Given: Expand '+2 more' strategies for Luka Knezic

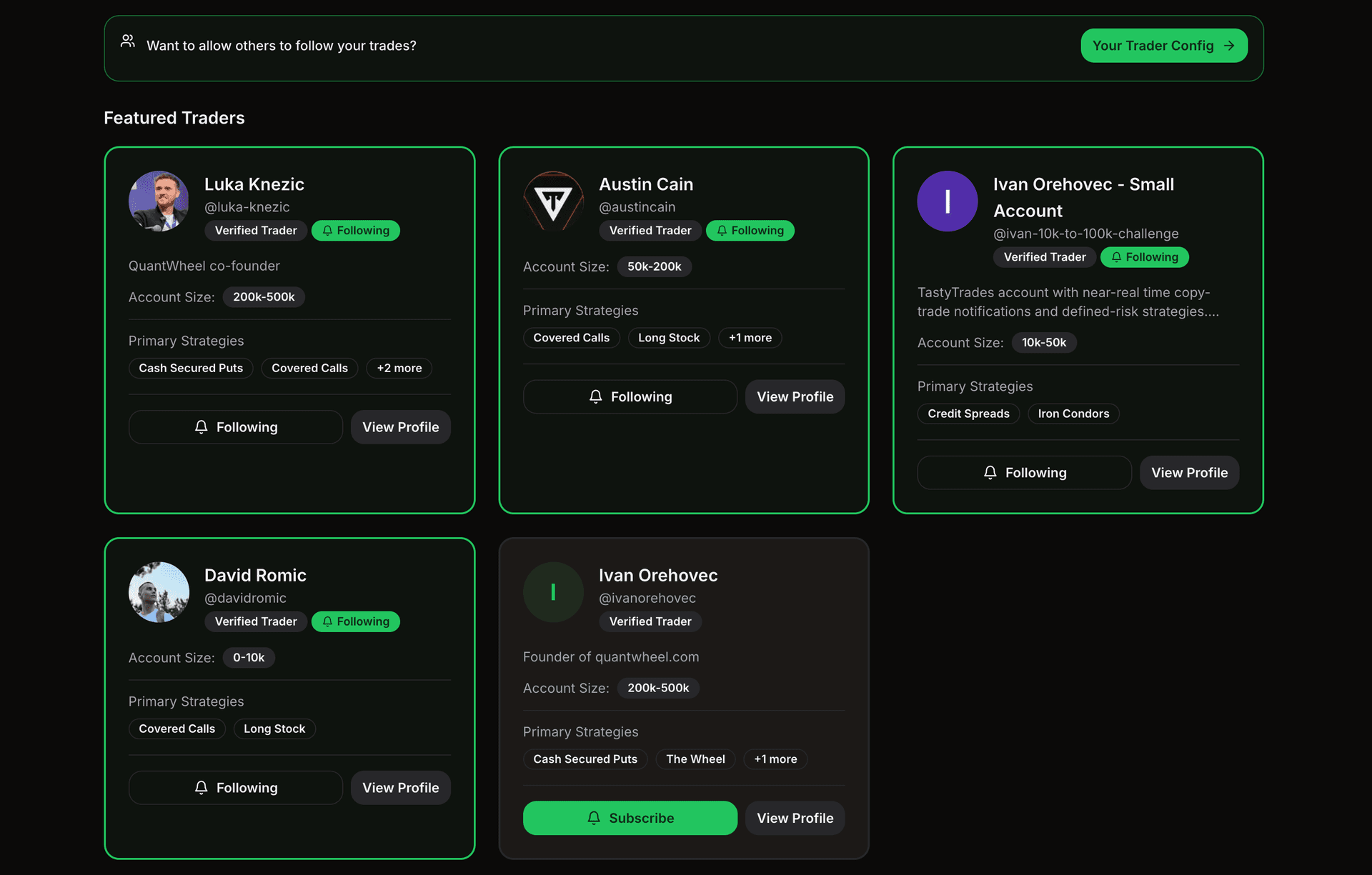Looking at the screenshot, I should coord(399,368).
